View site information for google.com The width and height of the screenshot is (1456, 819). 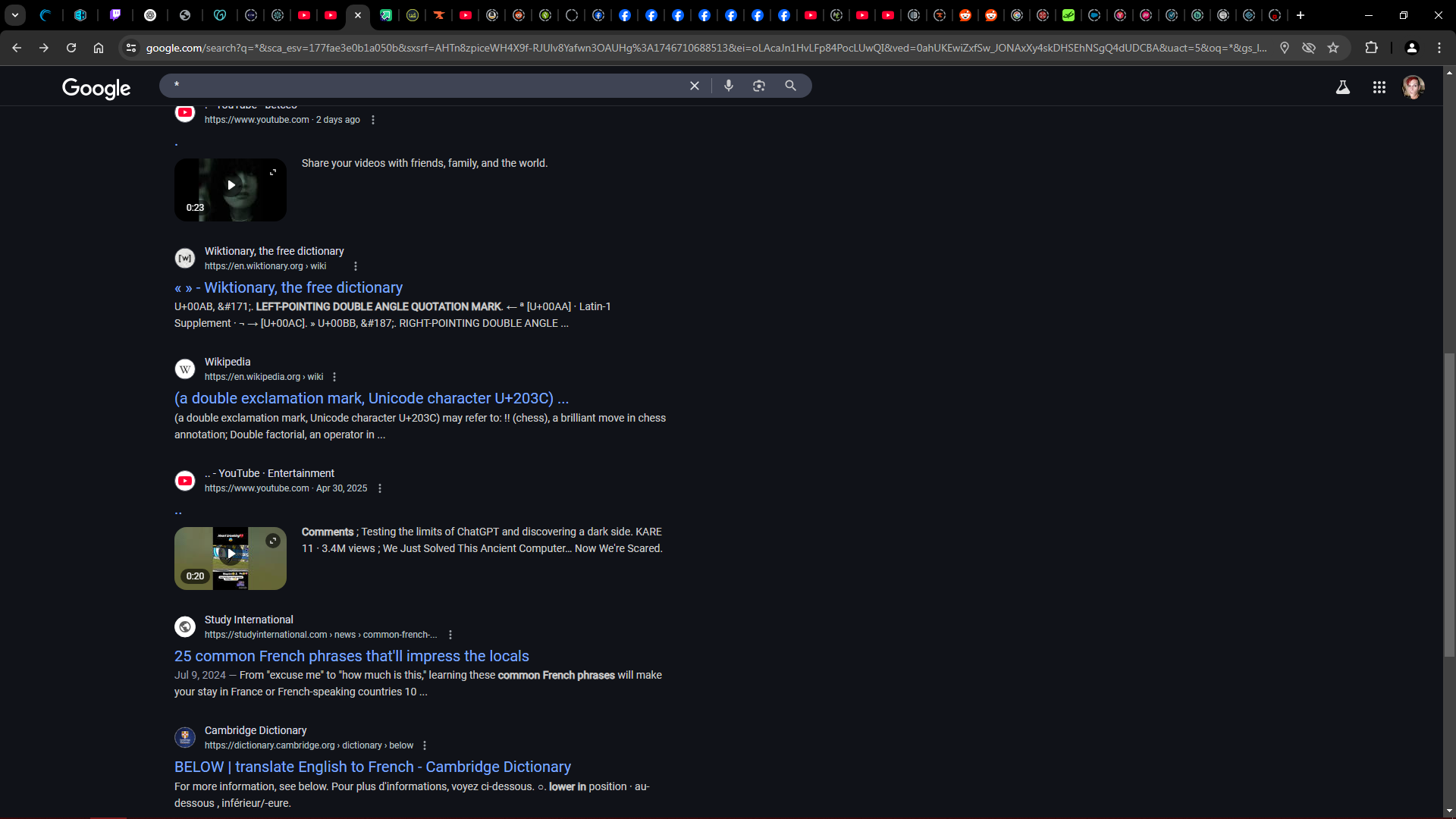(x=131, y=48)
